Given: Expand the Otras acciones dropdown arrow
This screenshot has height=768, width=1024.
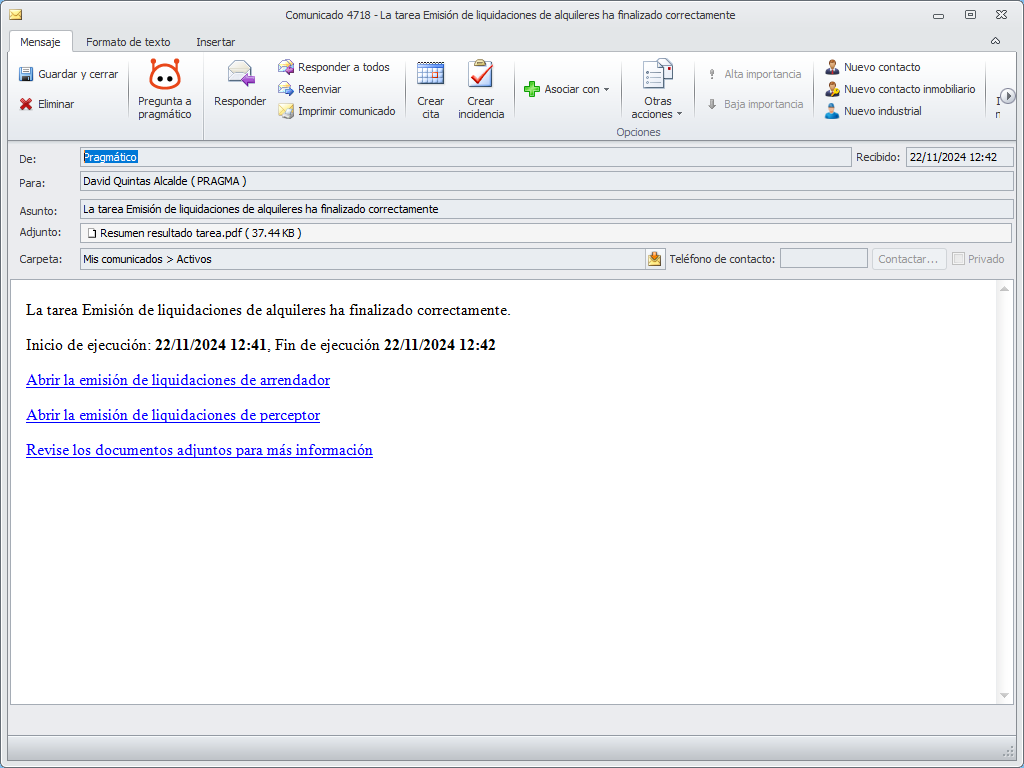Looking at the screenshot, I should point(679,114).
